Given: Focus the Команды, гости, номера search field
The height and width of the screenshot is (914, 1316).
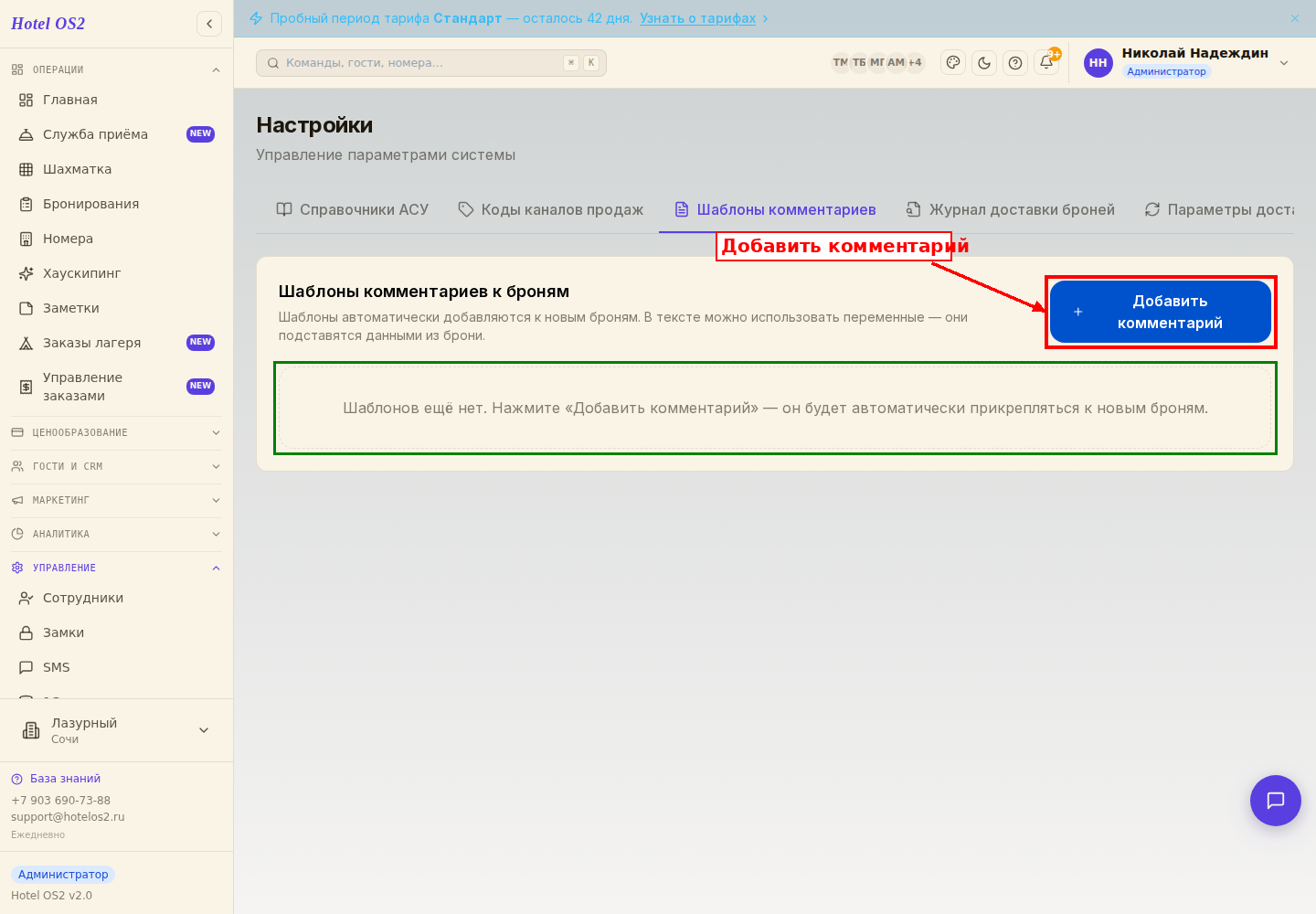Looking at the screenshot, I should 431,63.
